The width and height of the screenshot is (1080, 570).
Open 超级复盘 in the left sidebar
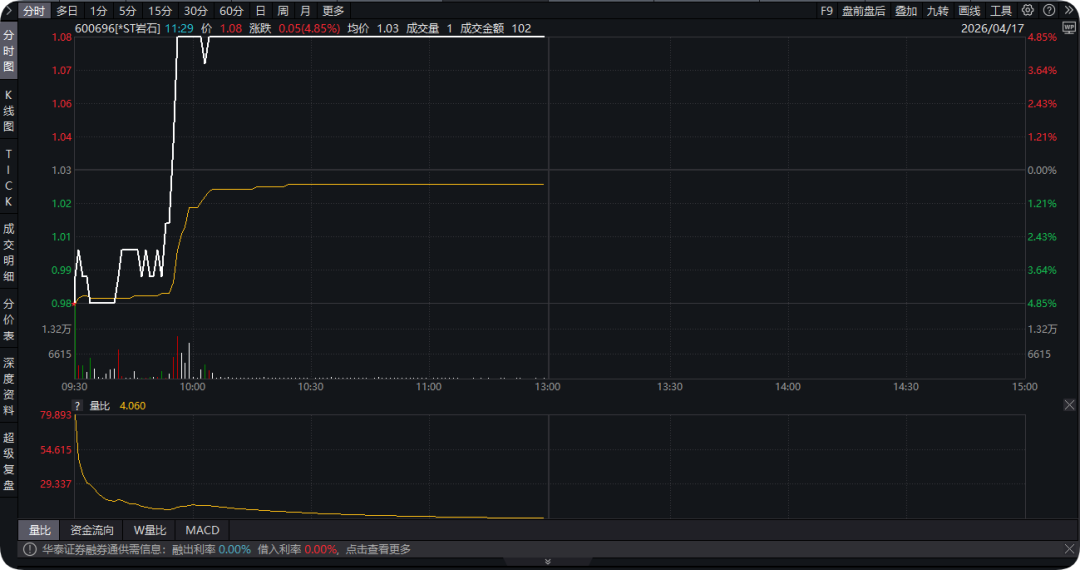pyautogui.click(x=8, y=461)
